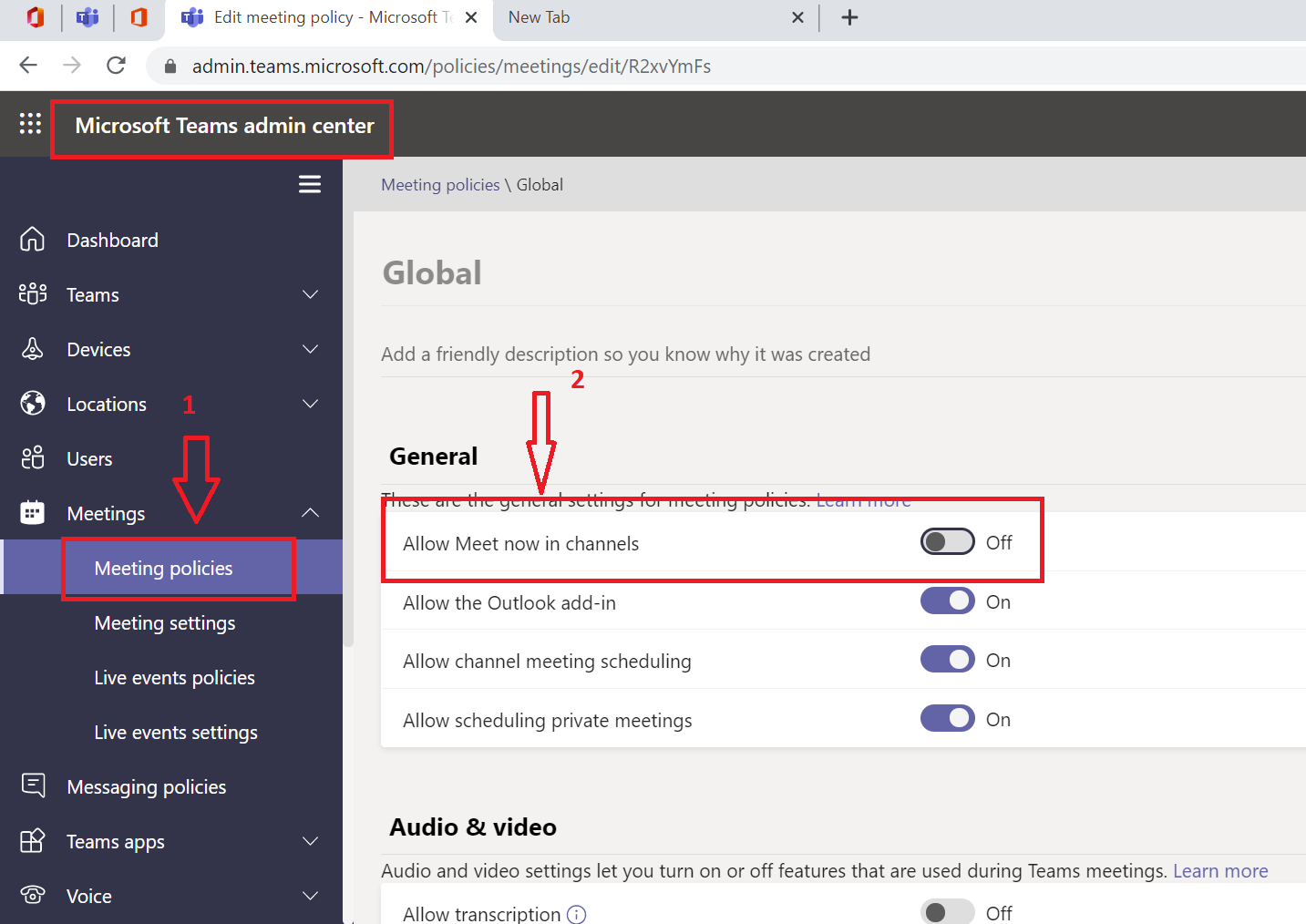Click Meeting policies breadcrumb link
The height and width of the screenshot is (924, 1306).
pyautogui.click(x=440, y=184)
